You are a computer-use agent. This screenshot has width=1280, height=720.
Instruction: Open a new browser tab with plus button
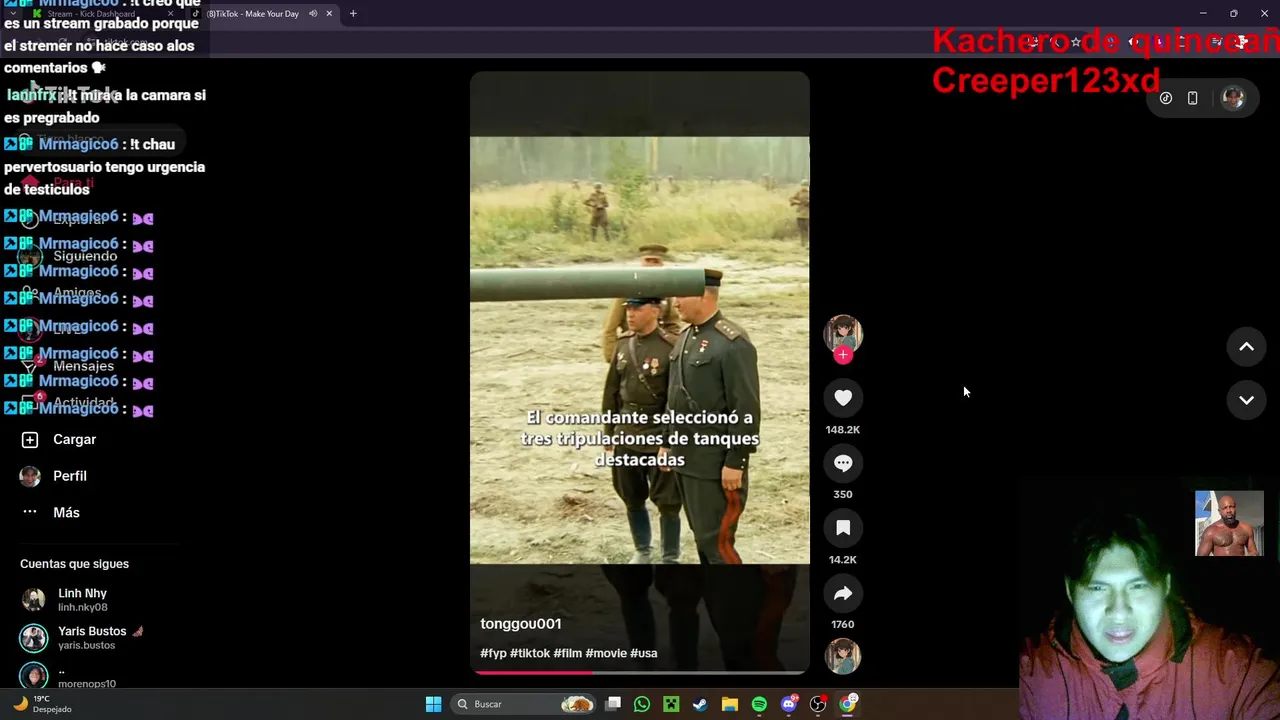353,14
